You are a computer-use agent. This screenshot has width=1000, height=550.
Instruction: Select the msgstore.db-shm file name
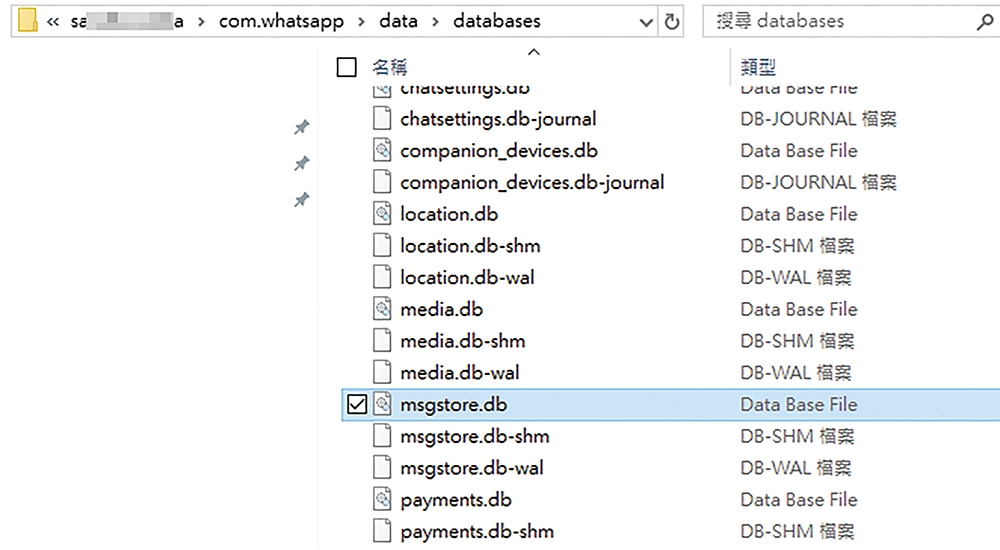[x=474, y=436]
